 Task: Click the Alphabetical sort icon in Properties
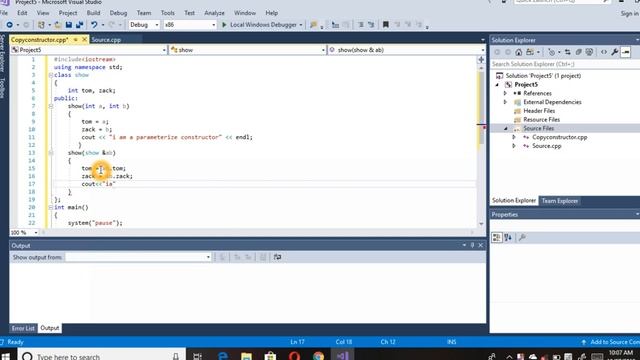click(508, 238)
